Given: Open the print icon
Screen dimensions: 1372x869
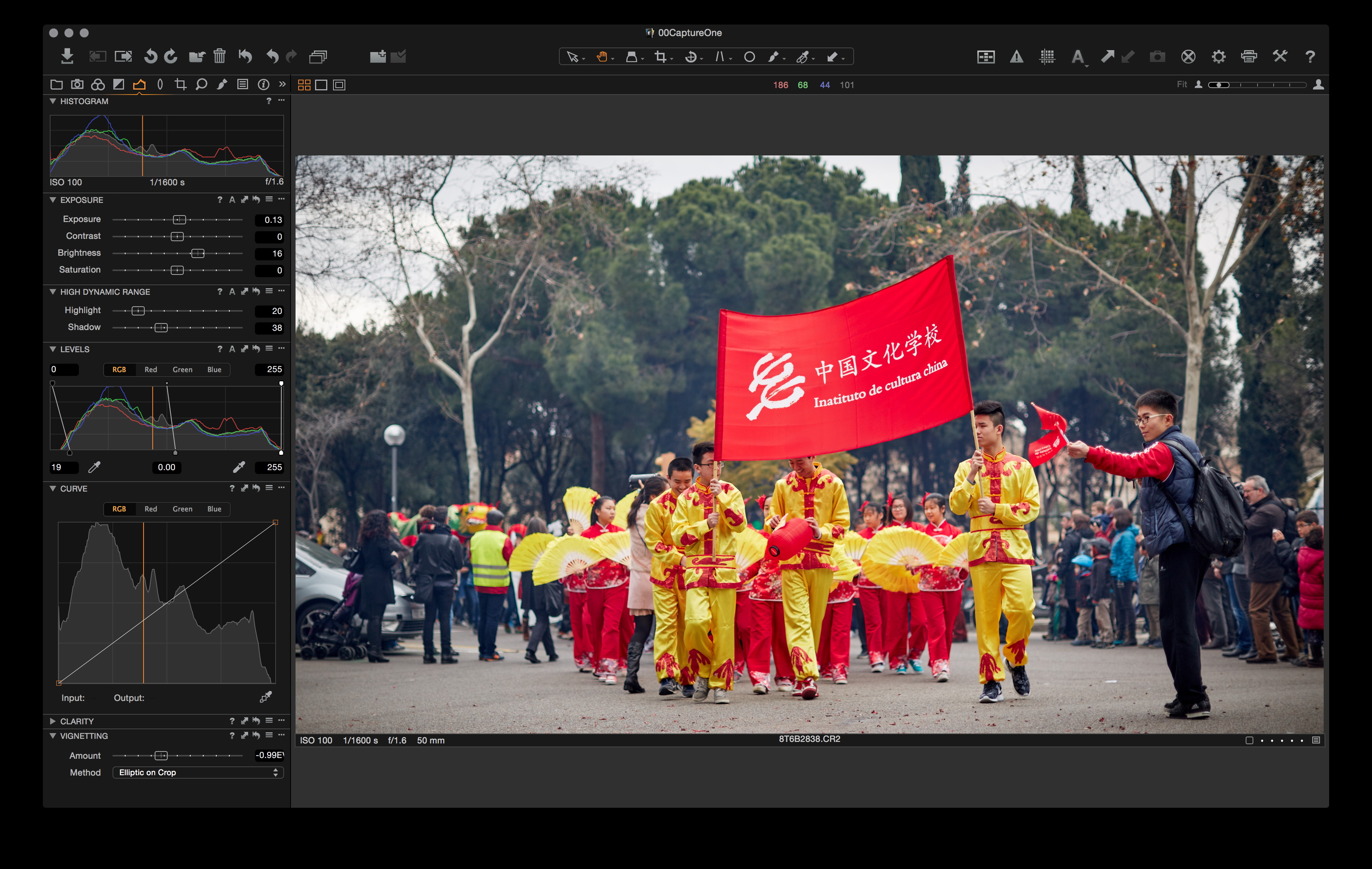Looking at the screenshot, I should click(1249, 56).
